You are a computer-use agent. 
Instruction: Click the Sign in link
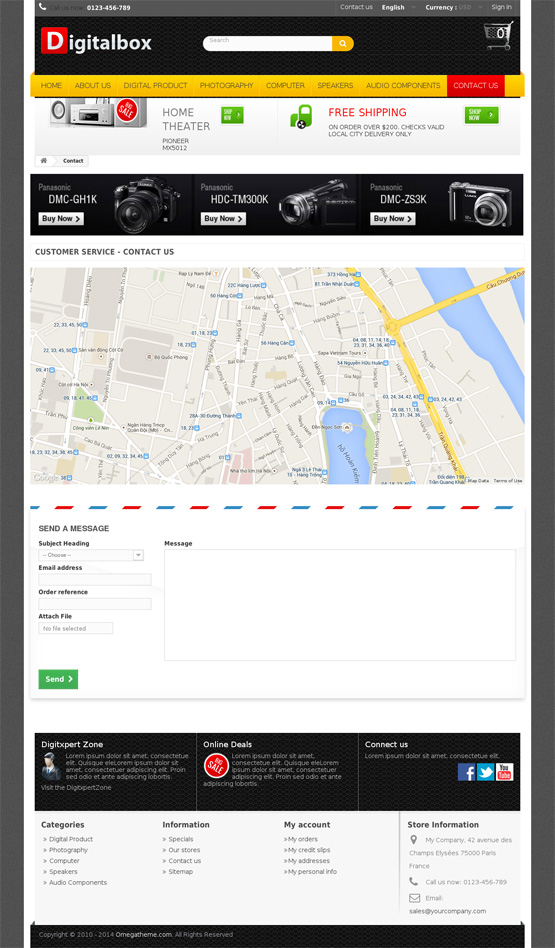point(501,7)
